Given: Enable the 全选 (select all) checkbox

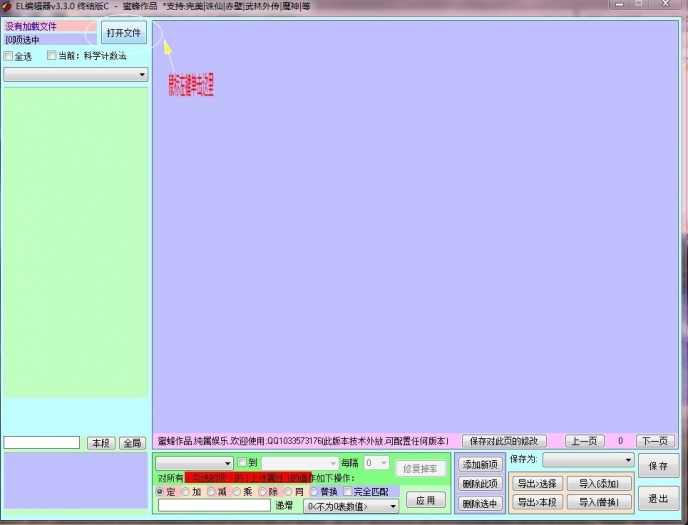Looking at the screenshot, I should click(x=9, y=56).
